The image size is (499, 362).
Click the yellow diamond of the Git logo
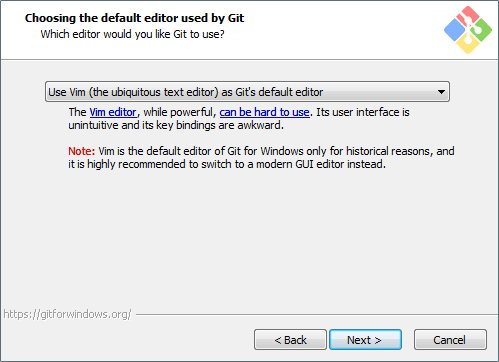click(468, 44)
